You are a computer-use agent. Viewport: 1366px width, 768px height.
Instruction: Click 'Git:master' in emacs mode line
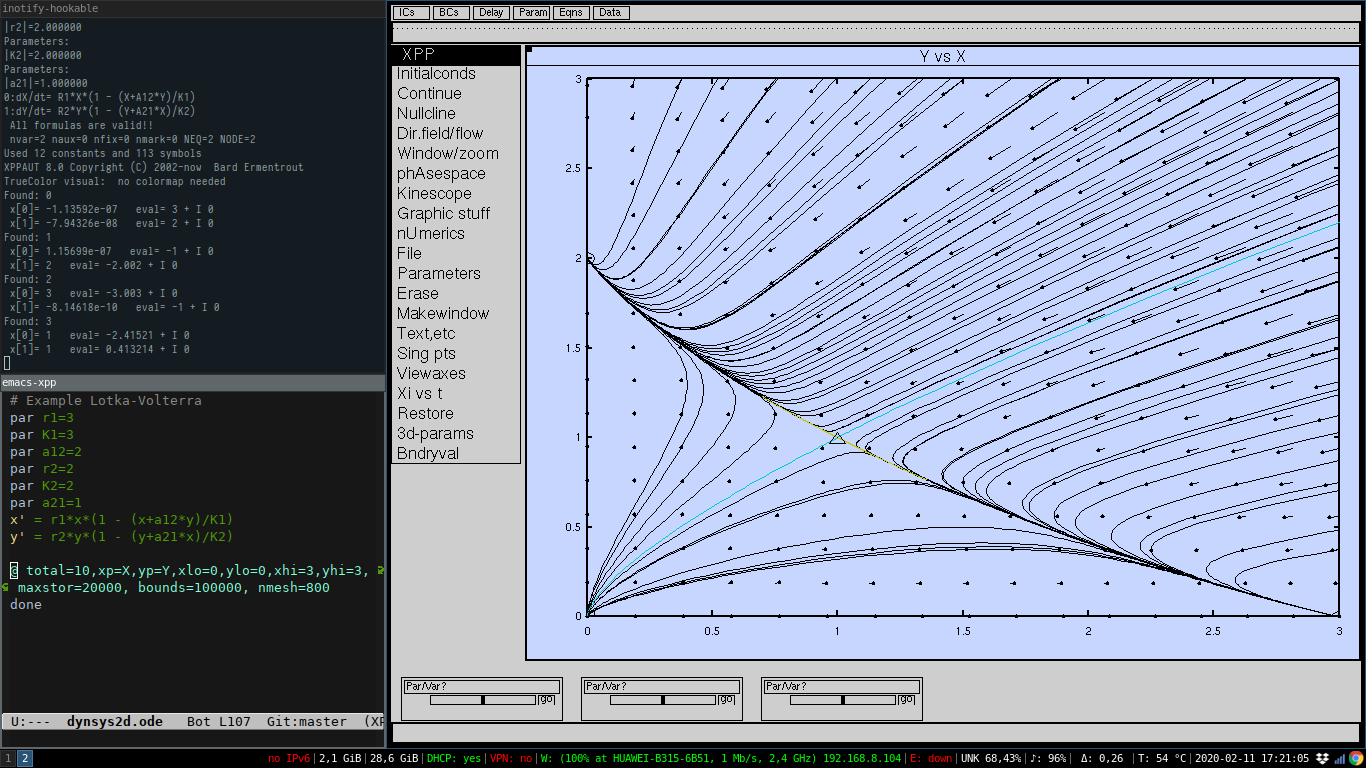(307, 721)
